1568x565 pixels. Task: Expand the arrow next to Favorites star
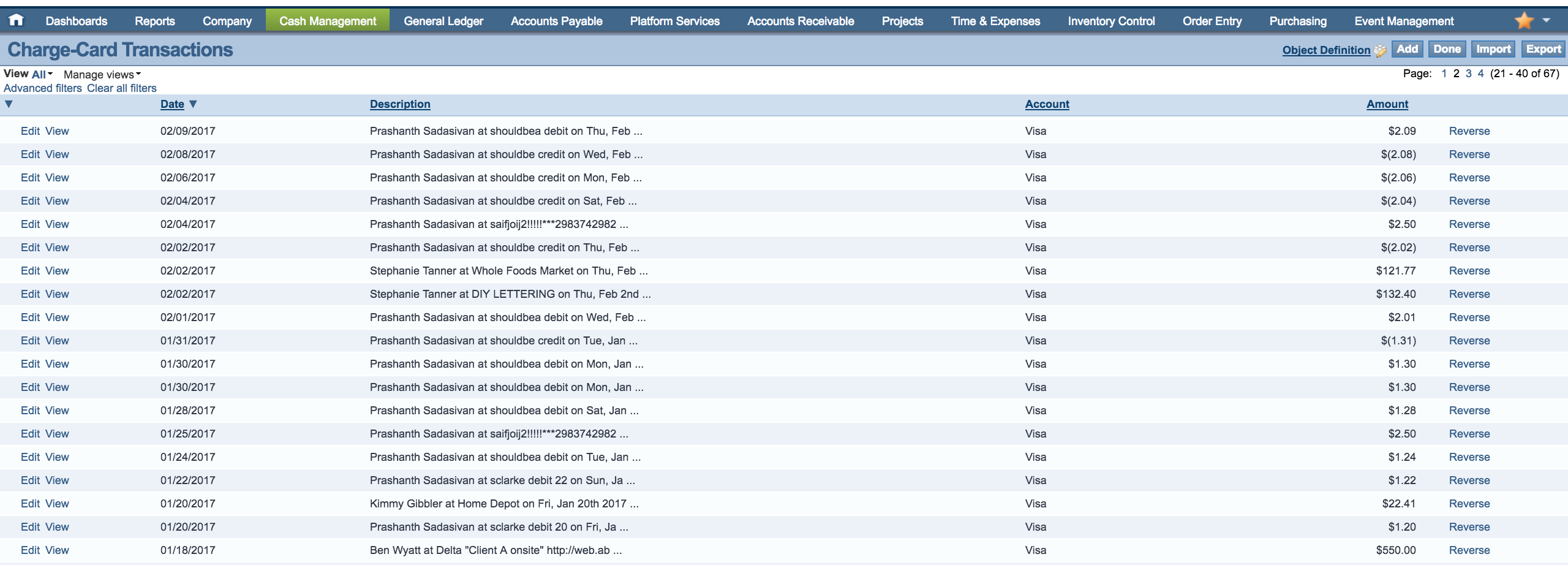pyautogui.click(x=1547, y=20)
